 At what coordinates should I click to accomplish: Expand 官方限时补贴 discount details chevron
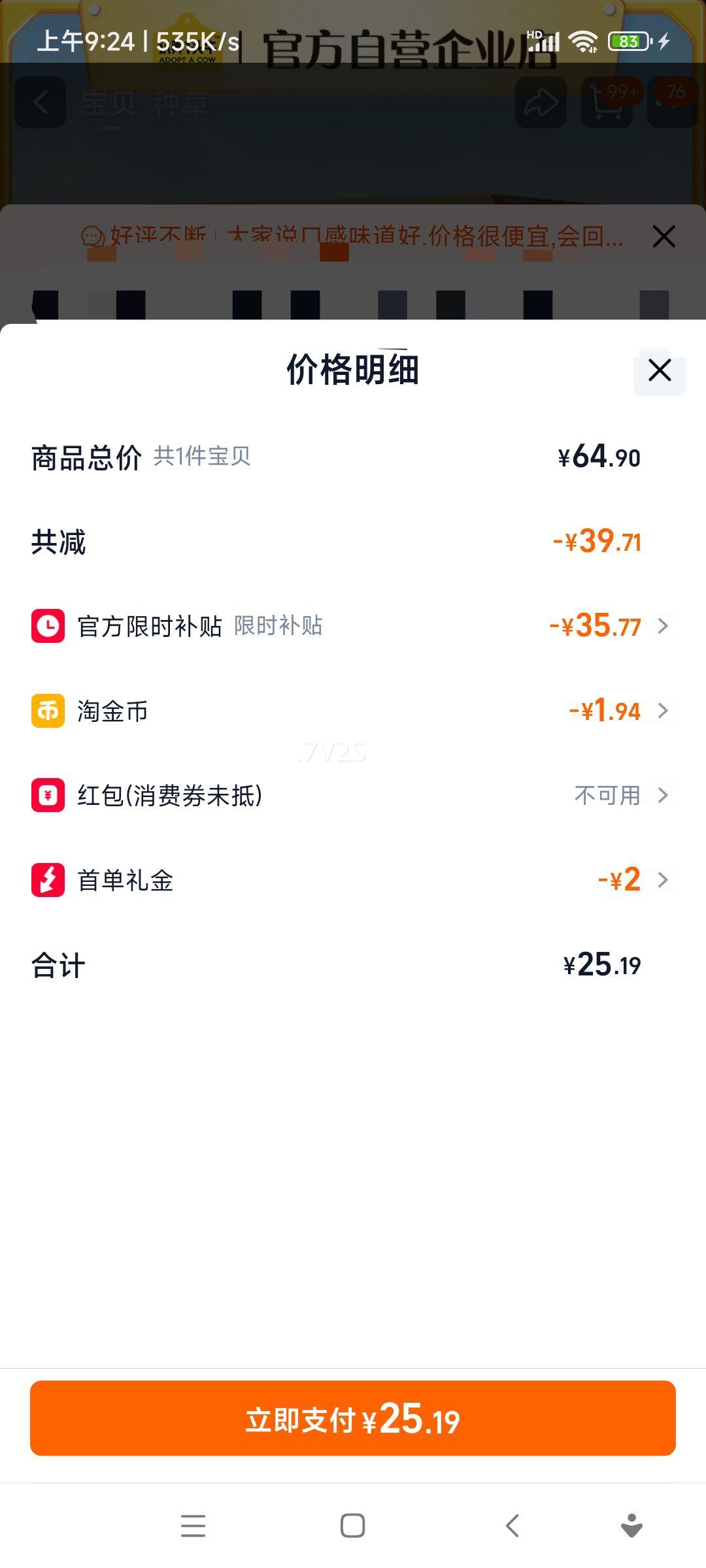pos(663,626)
